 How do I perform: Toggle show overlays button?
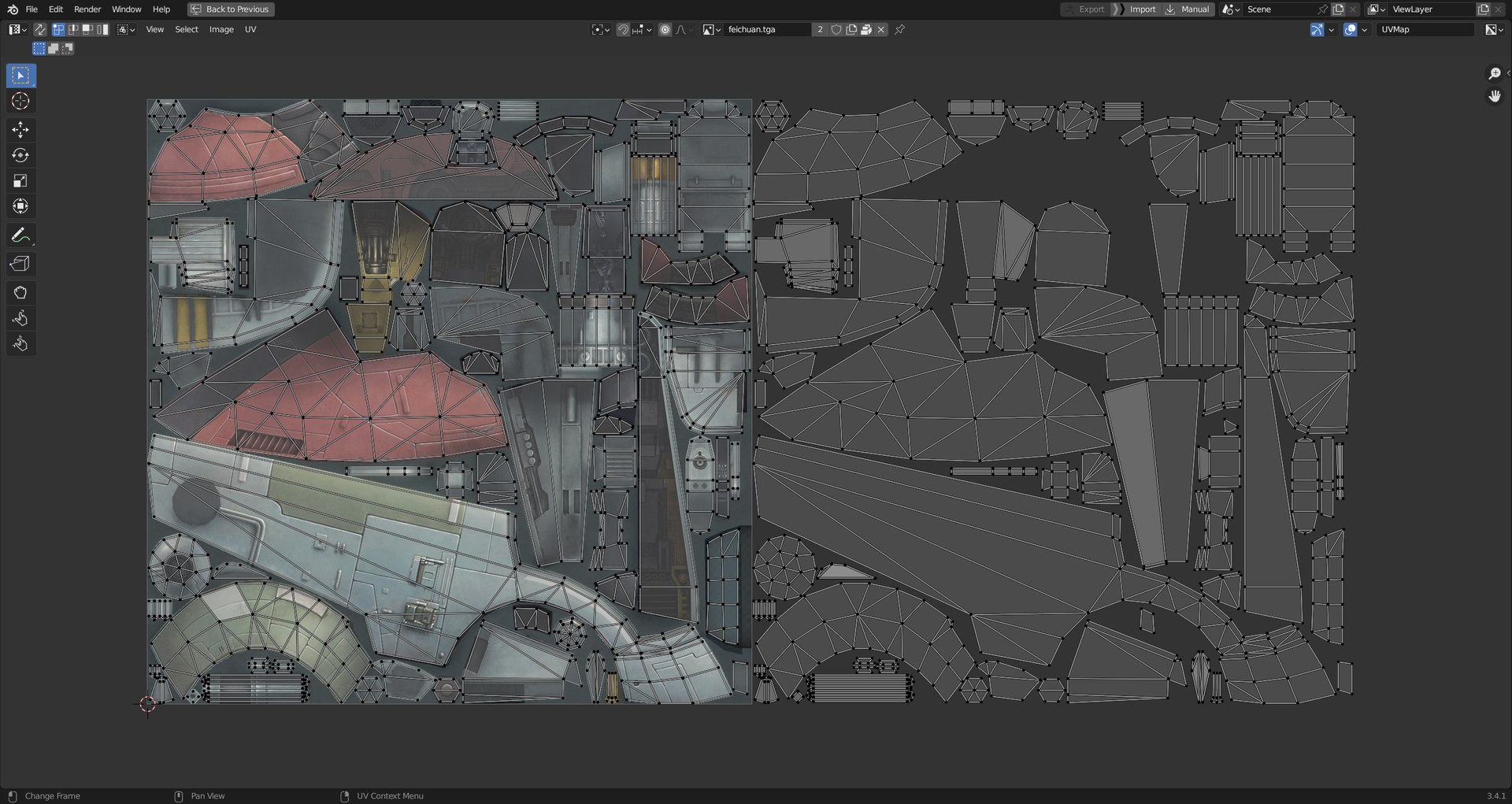(x=1350, y=29)
